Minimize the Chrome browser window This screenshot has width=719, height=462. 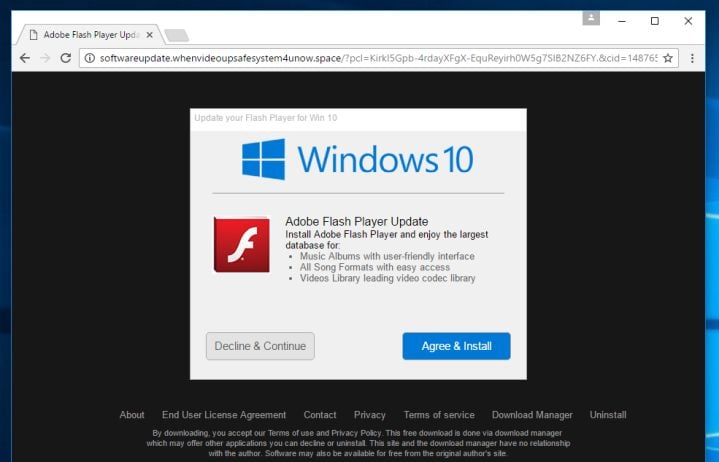[x=622, y=21]
